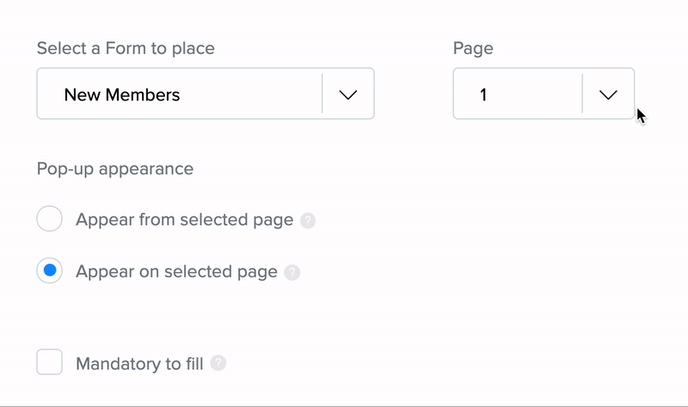The width and height of the screenshot is (688, 407).
Task: Open the Mandatory to fill help tooltip icon
Action: pyautogui.click(x=218, y=363)
